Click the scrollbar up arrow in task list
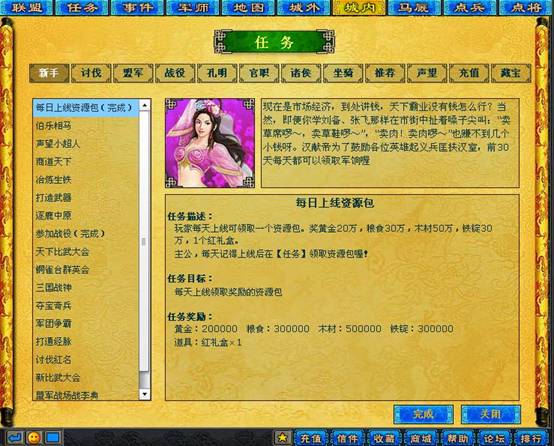 coord(144,105)
